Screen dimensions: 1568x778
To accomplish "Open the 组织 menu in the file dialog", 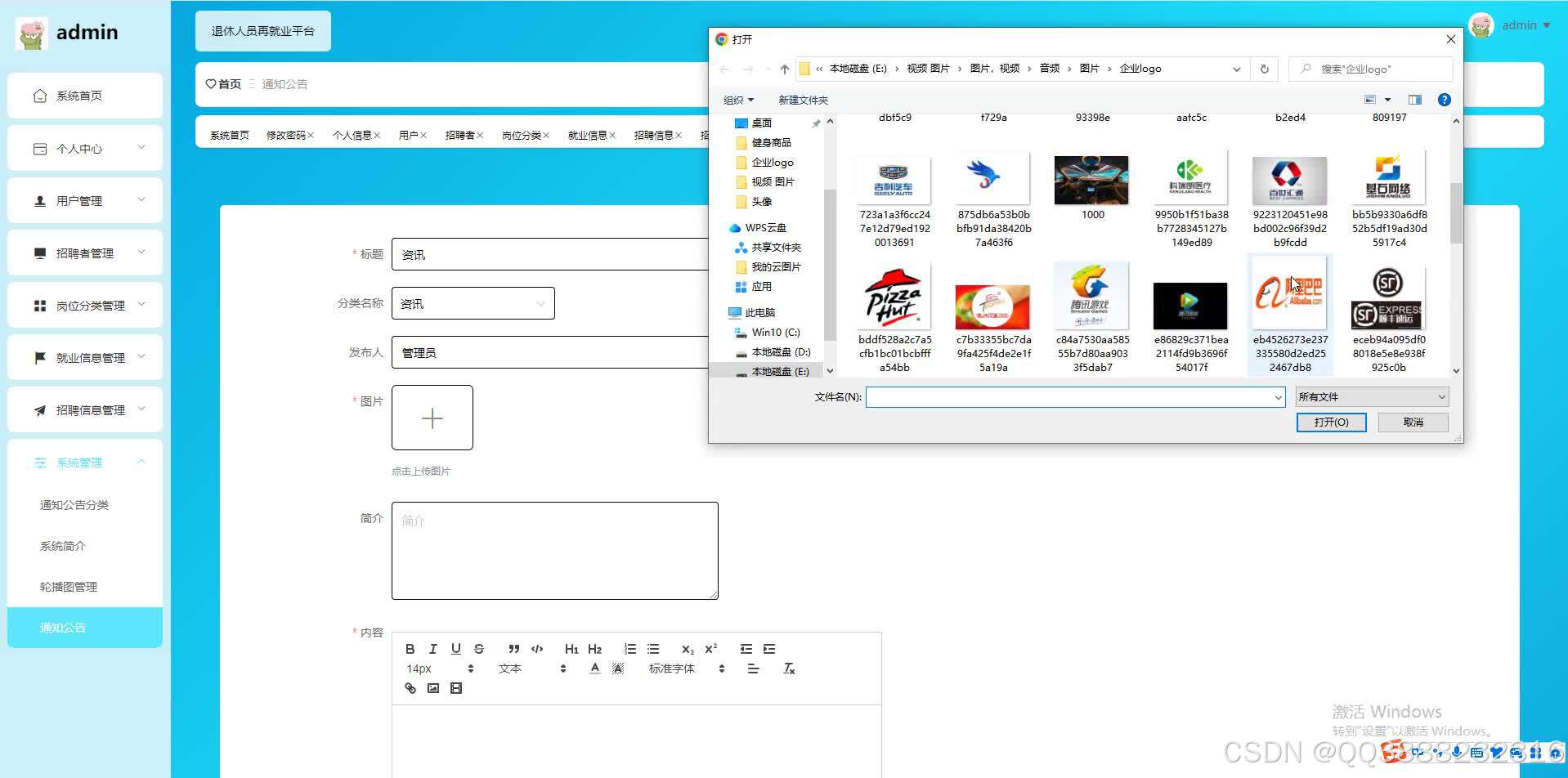I will [x=737, y=100].
